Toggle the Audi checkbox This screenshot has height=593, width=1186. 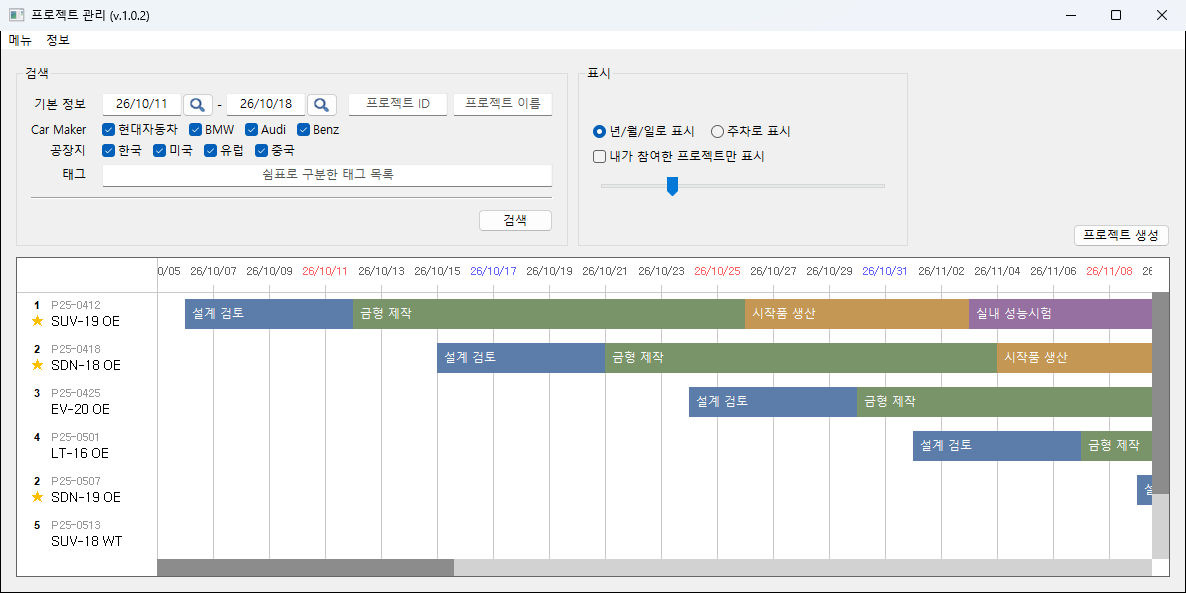click(x=252, y=129)
